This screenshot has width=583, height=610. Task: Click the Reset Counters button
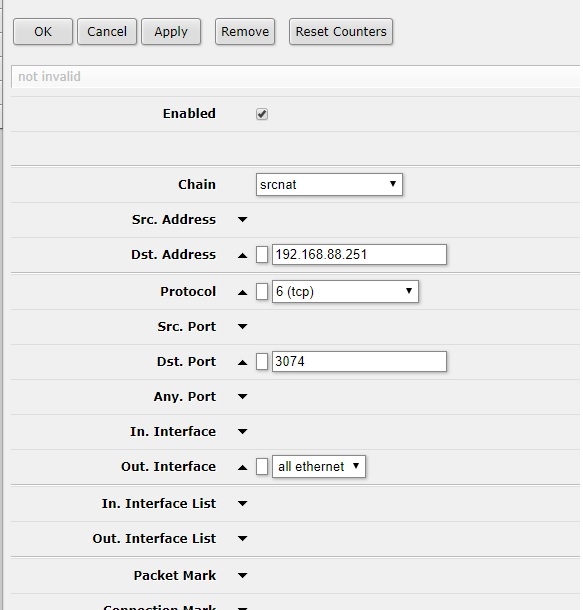tap(341, 32)
